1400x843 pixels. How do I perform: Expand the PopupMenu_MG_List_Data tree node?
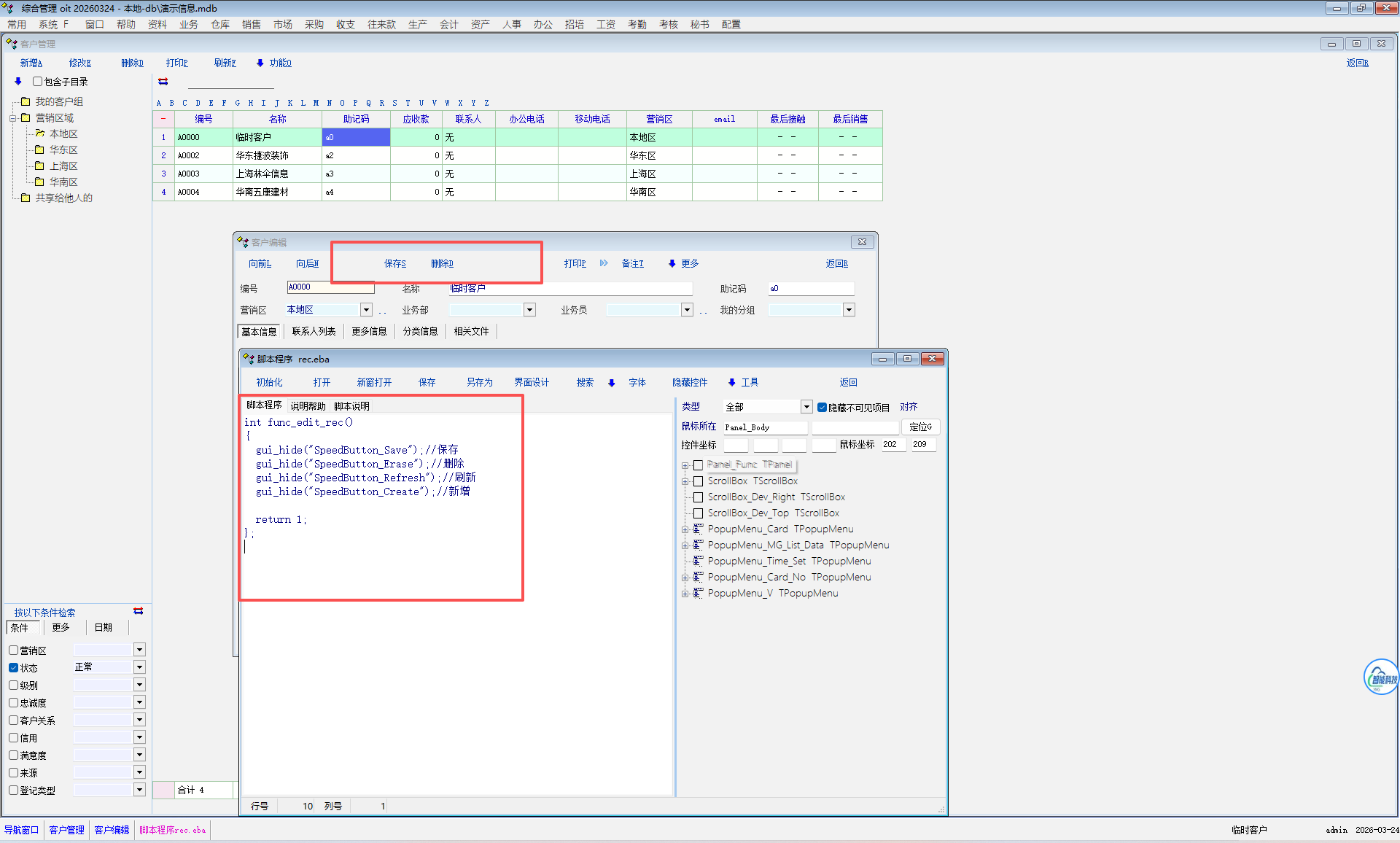click(x=685, y=545)
